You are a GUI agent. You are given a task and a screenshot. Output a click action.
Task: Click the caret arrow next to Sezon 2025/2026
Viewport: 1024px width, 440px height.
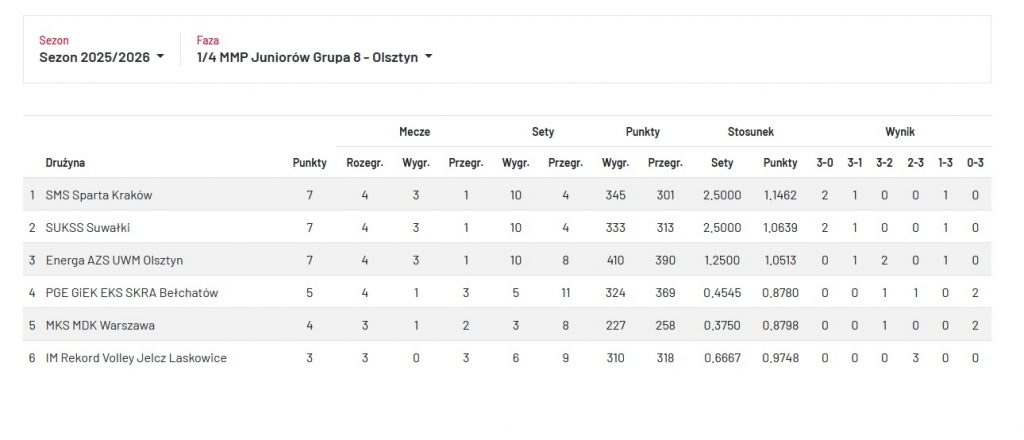[160, 57]
